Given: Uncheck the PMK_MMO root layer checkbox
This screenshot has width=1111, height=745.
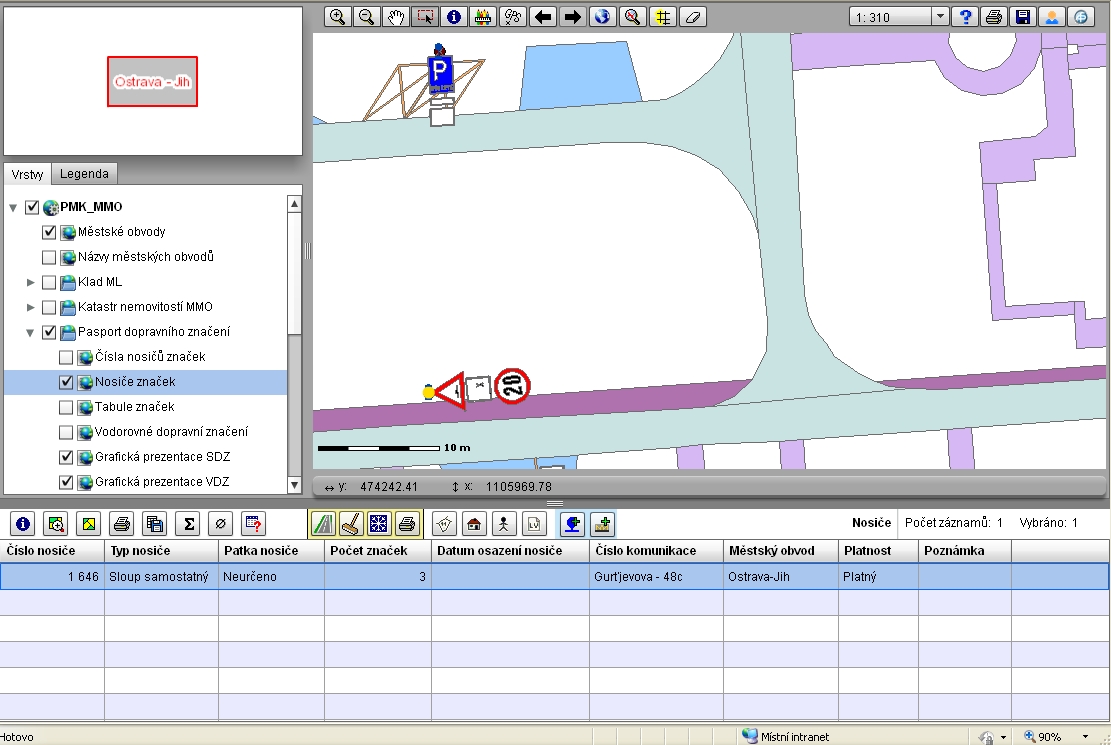Looking at the screenshot, I should 32,207.
